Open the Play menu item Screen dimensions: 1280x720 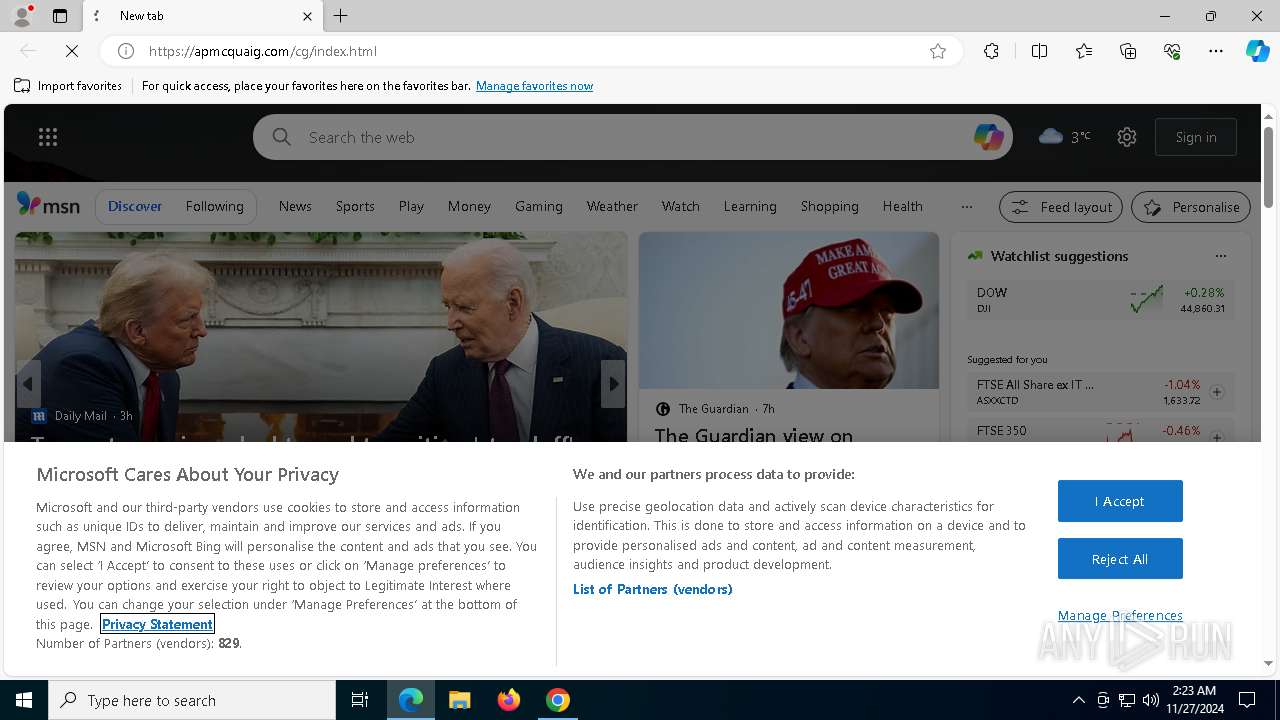click(x=411, y=206)
